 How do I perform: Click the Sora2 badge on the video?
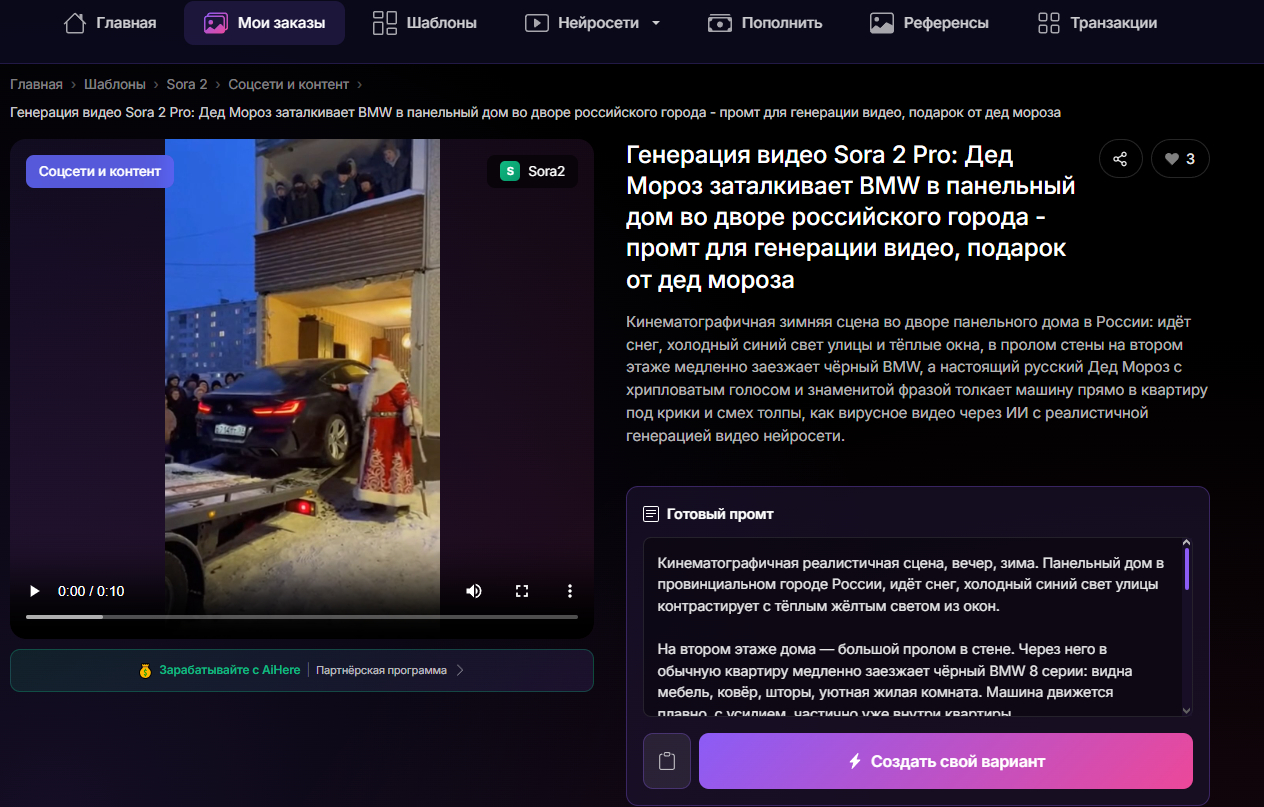click(x=532, y=171)
